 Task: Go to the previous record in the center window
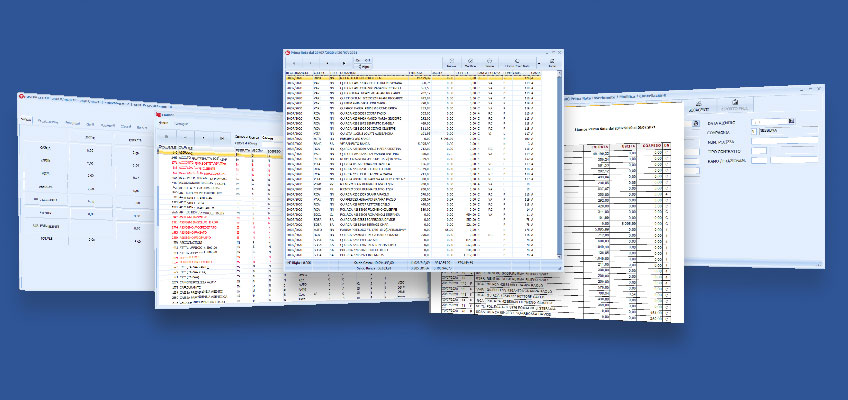tap(310, 62)
